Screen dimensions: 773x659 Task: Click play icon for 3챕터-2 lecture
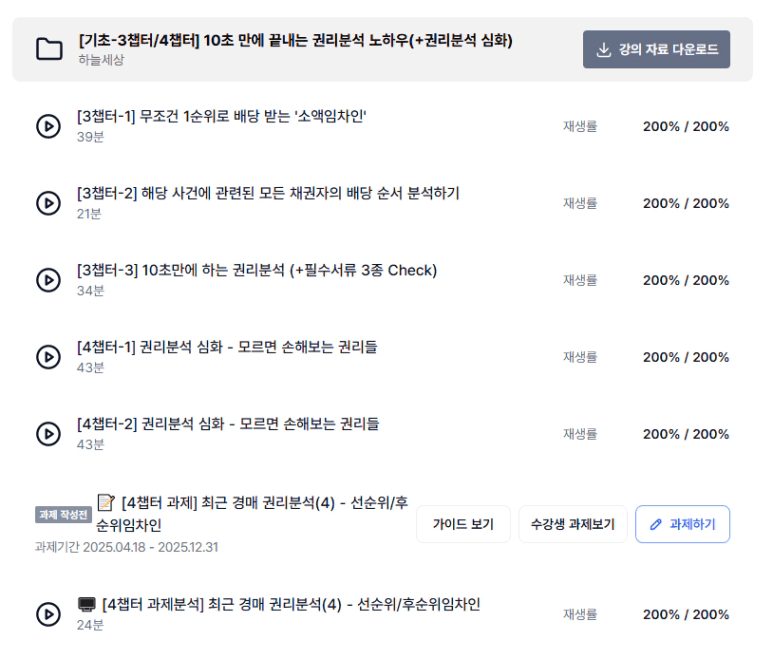click(x=48, y=203)
